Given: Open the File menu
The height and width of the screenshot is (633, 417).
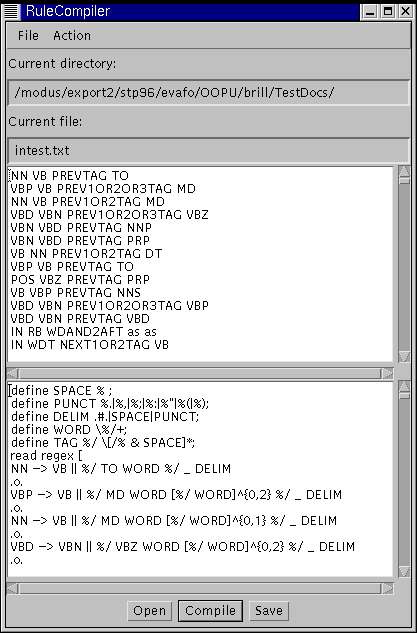Looking at the screenshot, I should 28,36.
